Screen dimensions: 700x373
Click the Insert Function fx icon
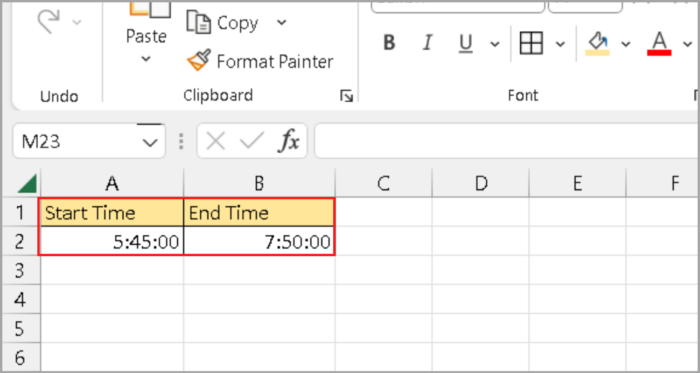coord(288,142)
